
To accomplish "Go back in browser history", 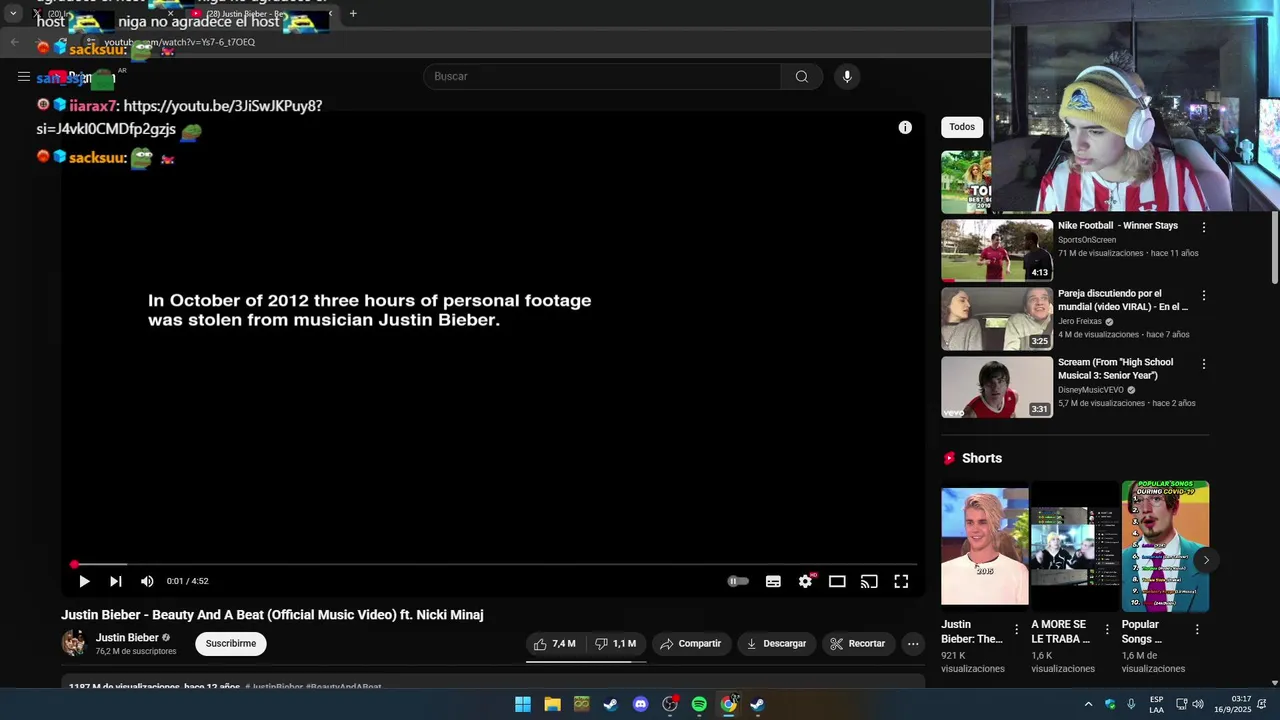I will (14, 42).
